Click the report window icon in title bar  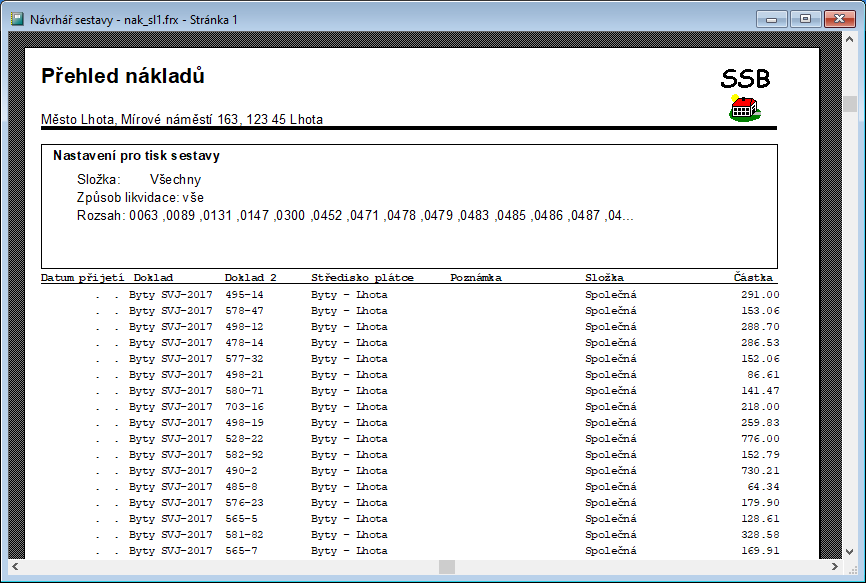click(17, 19)
